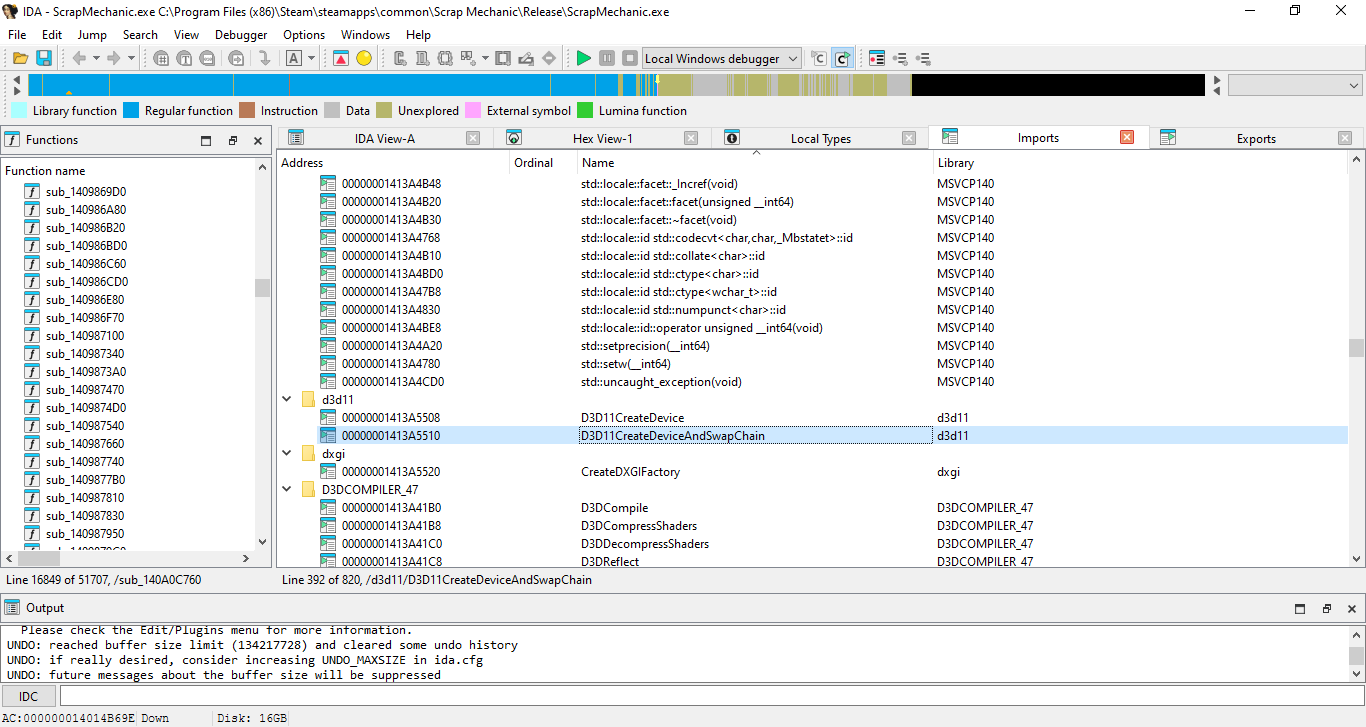Terminate the process with stop icon
Image resolution: width=1366 pixels, height=727 pixels.
click(x=630, y=59)
